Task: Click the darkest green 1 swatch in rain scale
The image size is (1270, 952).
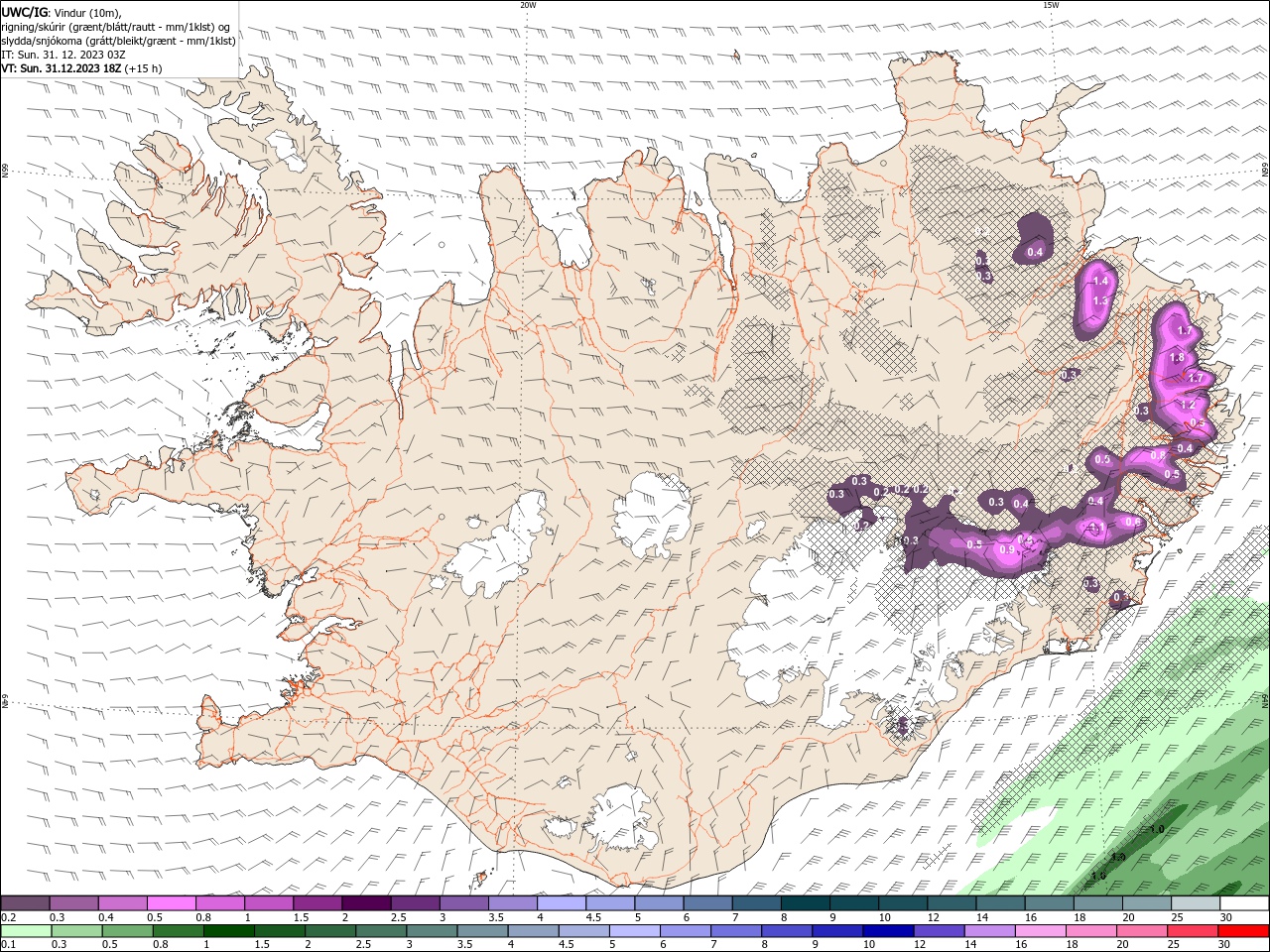Action: click(228, 931)
